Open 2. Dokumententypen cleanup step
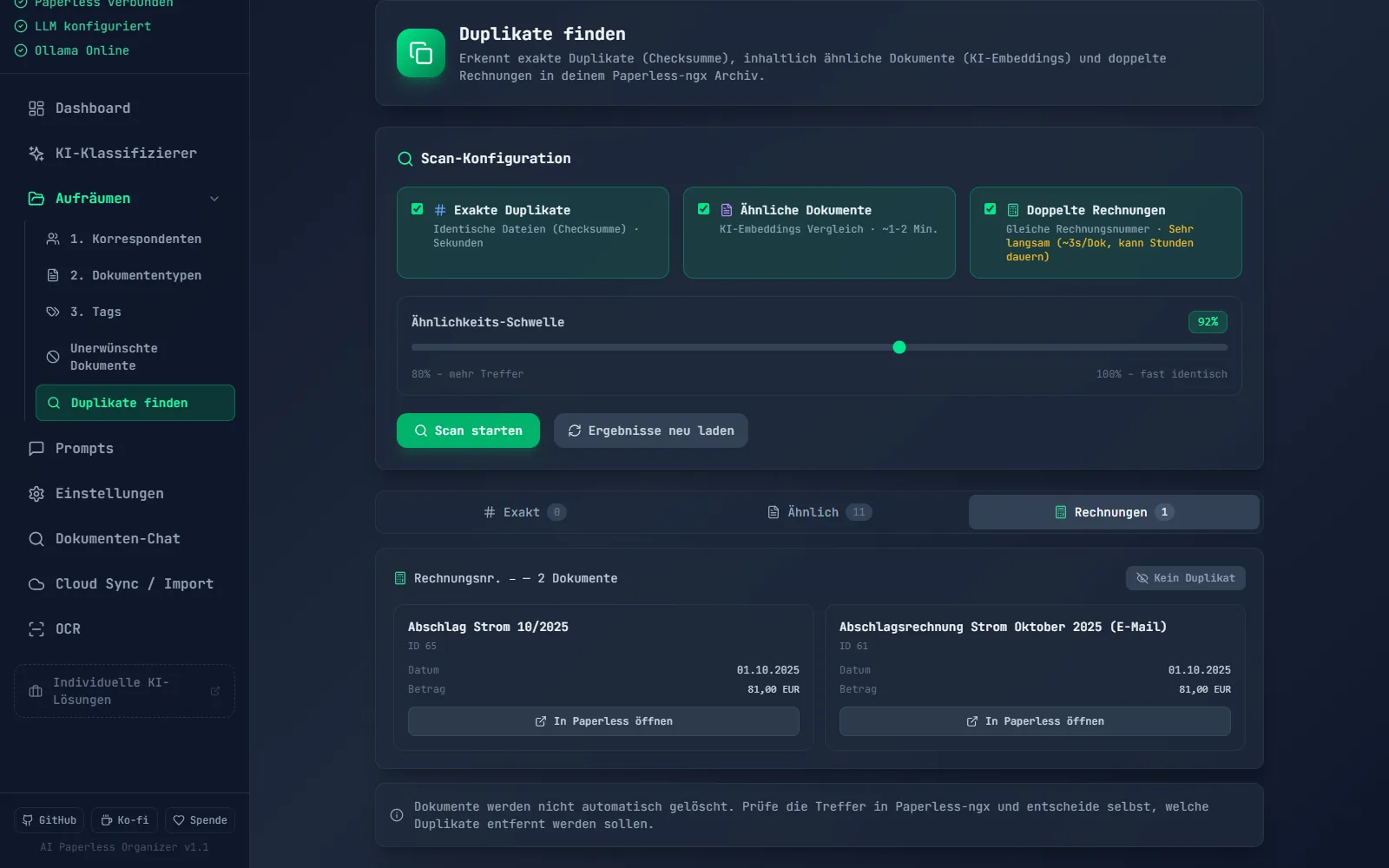1389x868 pixels. (135, 275)
